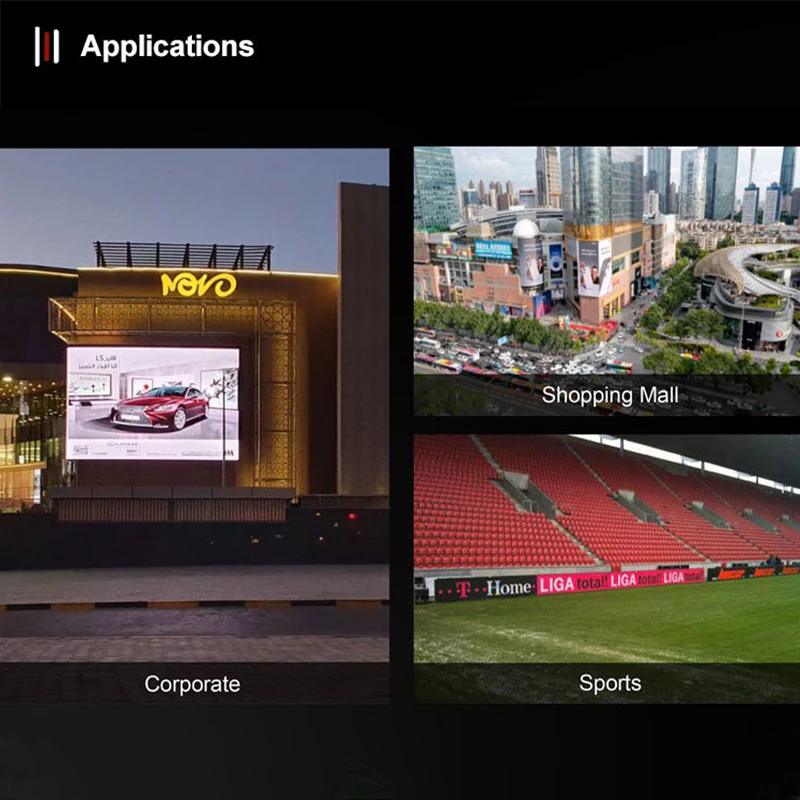Click the yellow NOVO sign on building
The image size is (800, 800).
(x=198, y=285)
